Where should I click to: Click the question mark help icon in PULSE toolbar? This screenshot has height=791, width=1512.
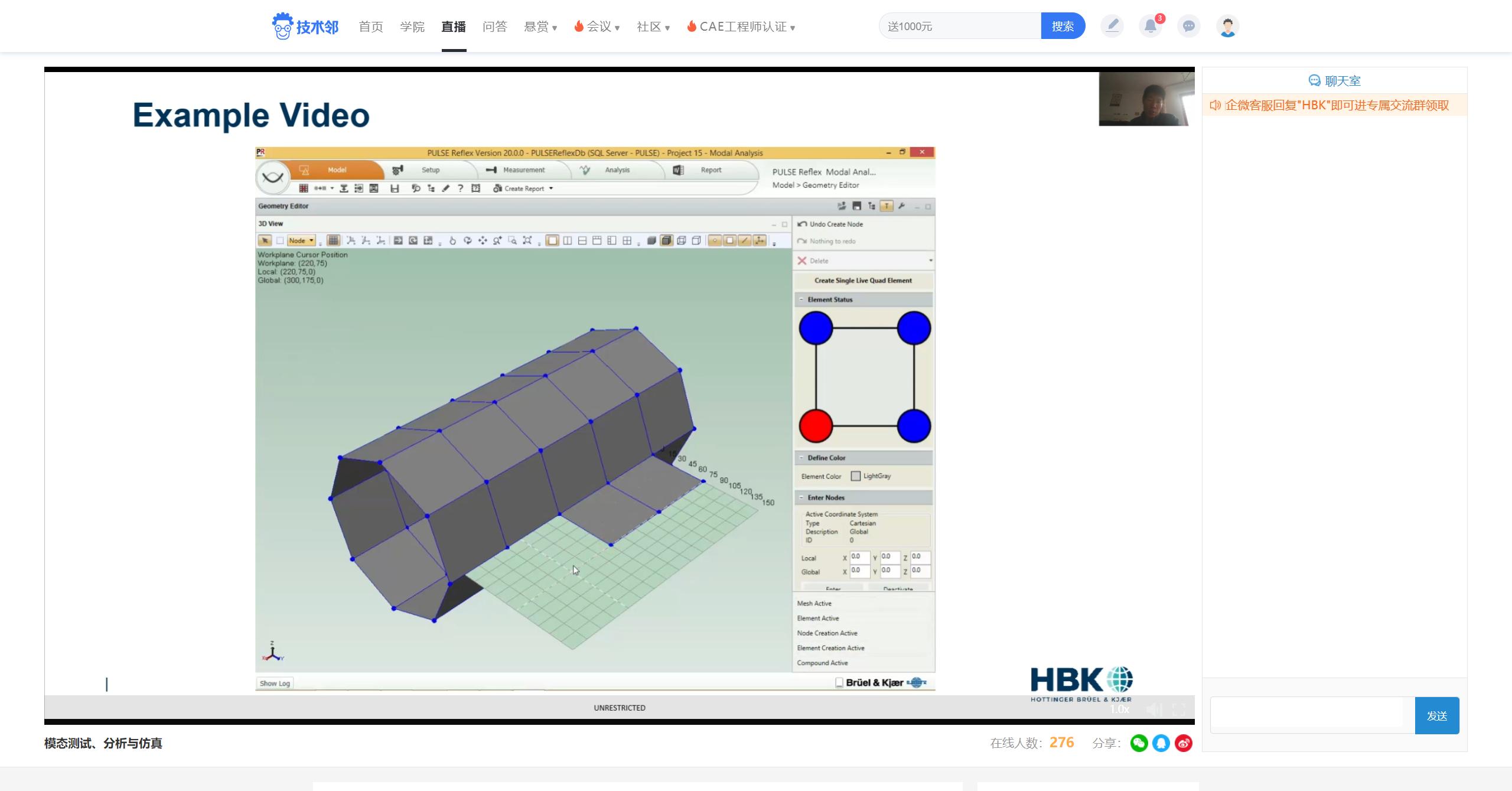pos(461,188)
